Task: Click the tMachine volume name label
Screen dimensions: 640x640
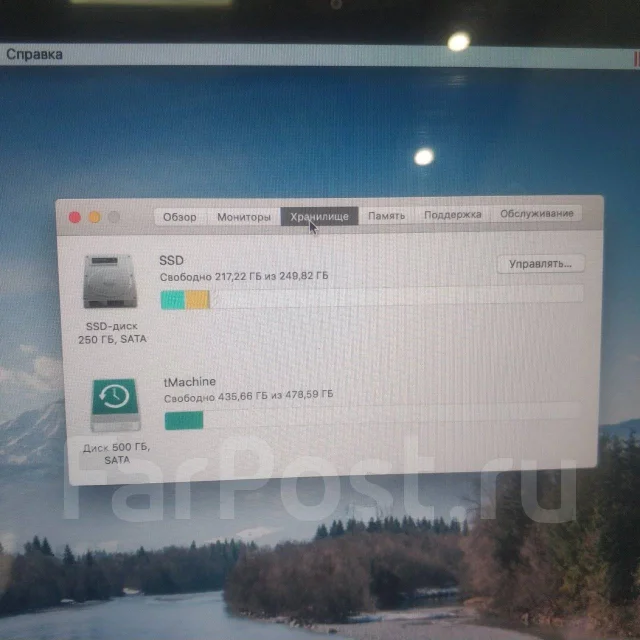Action: click(x=190, y=382)
